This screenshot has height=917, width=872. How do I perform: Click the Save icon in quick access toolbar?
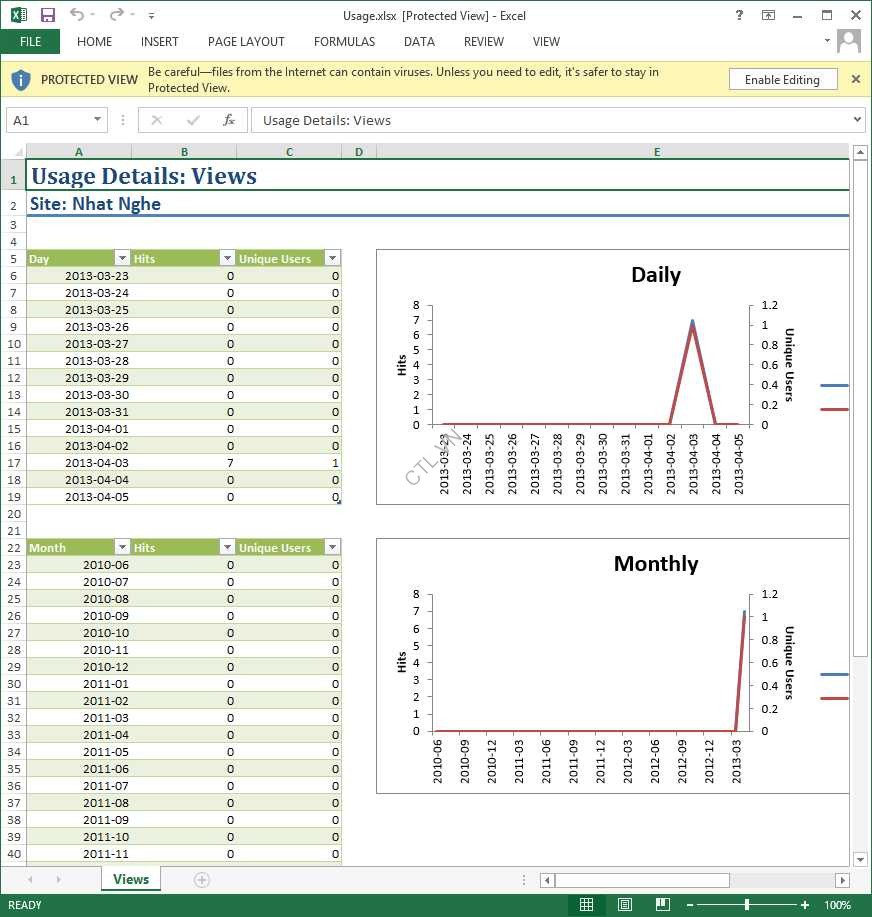tap(47, 15)
